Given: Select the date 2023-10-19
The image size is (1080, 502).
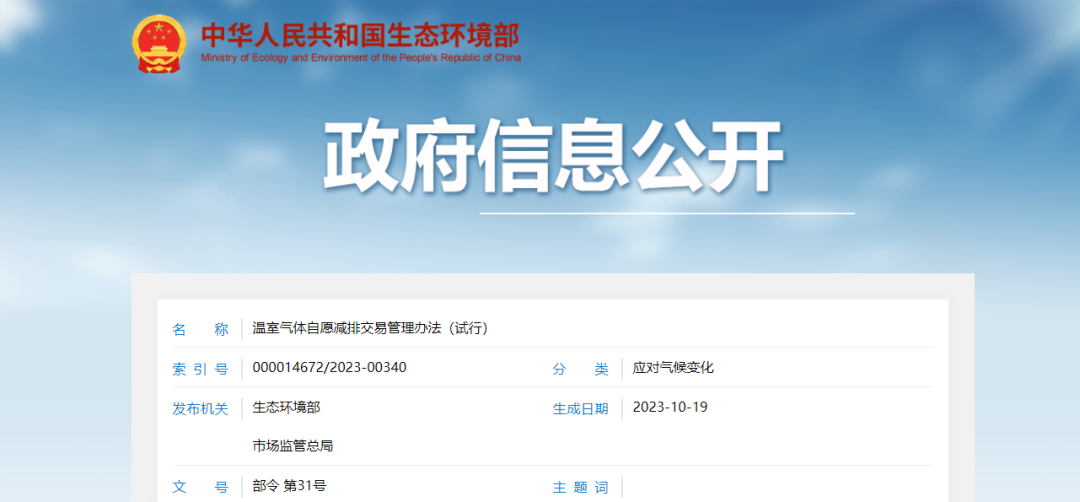Looking at the screenshot, I should 670,407.
